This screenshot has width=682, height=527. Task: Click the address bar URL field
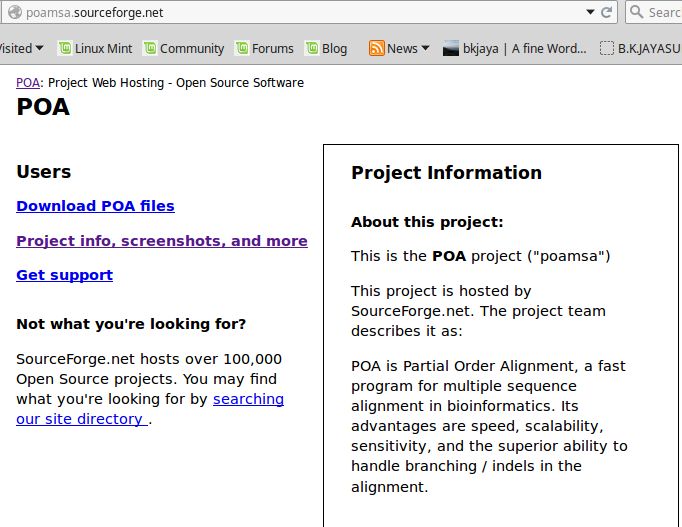click(304, 12)
